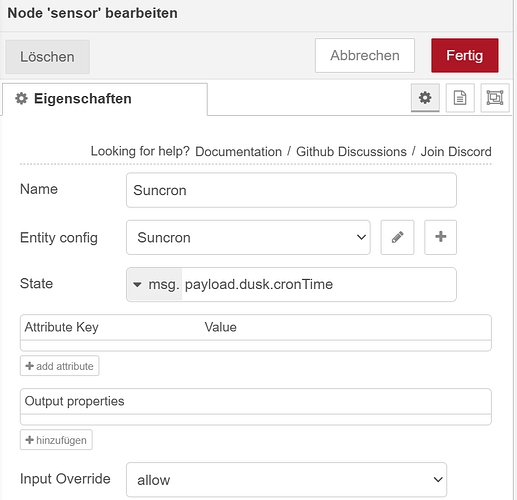Click the Node 'sensor' bearbeiten title
The image size is (517, 500).
coord(93,13)
